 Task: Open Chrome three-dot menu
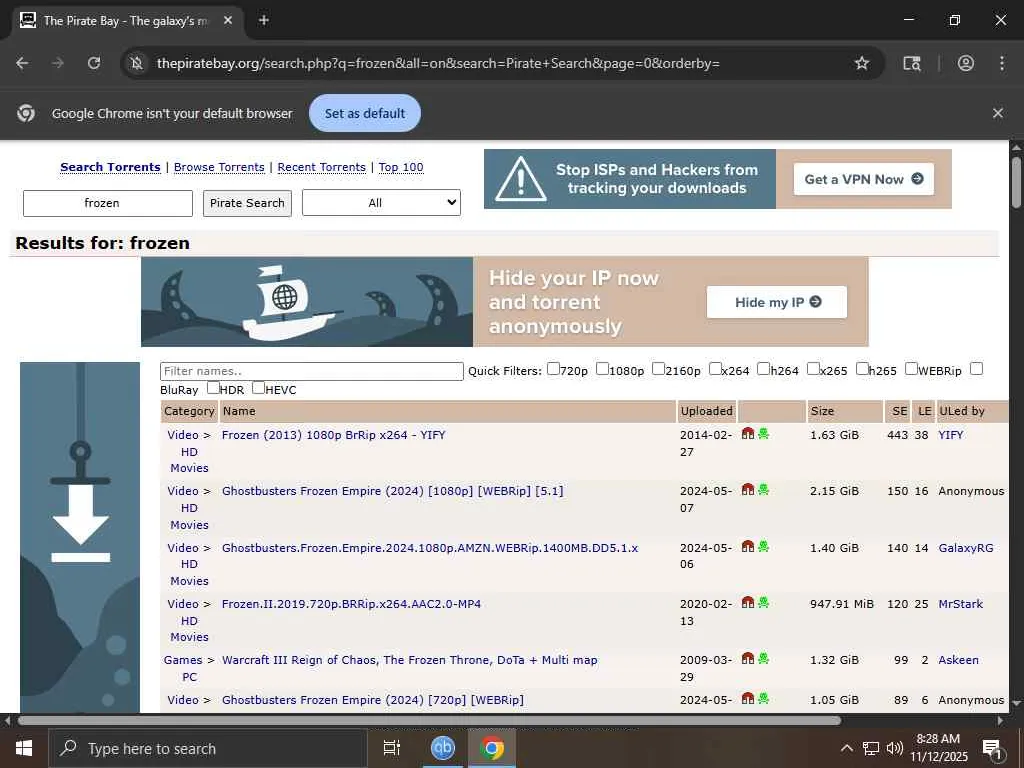[1002, 63]
